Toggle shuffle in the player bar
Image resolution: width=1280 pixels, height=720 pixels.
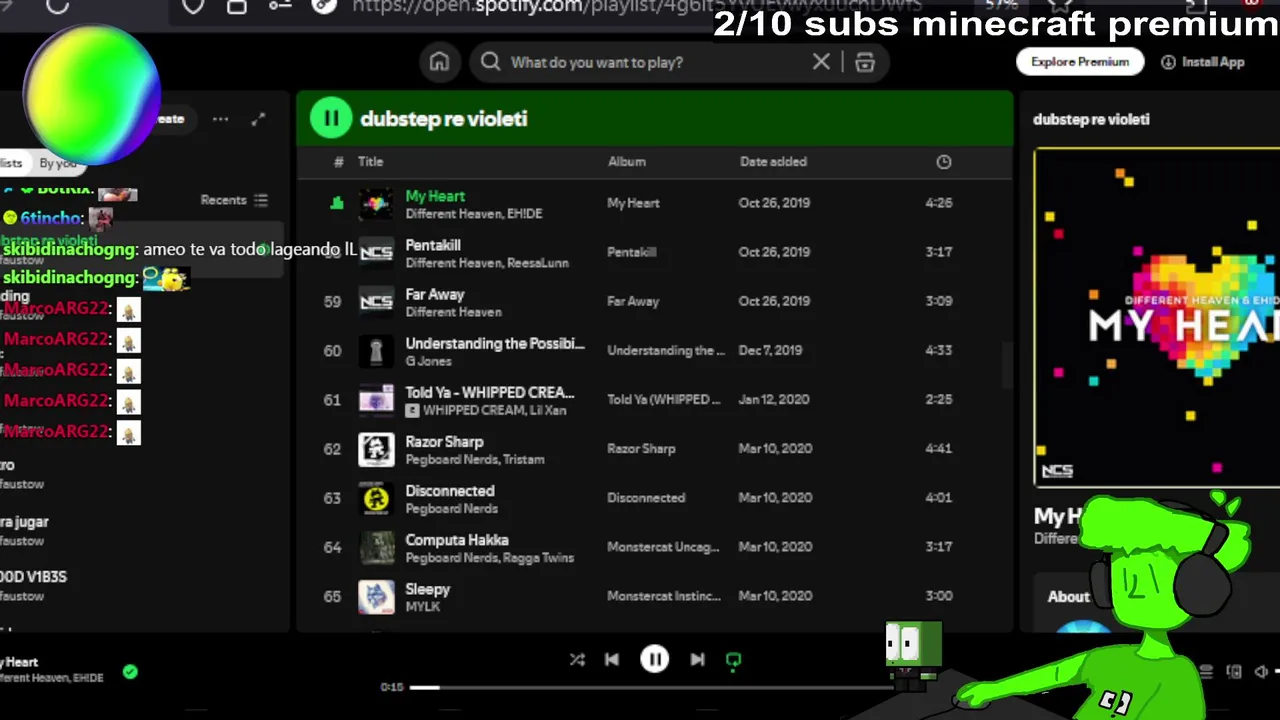coord(577,659)
